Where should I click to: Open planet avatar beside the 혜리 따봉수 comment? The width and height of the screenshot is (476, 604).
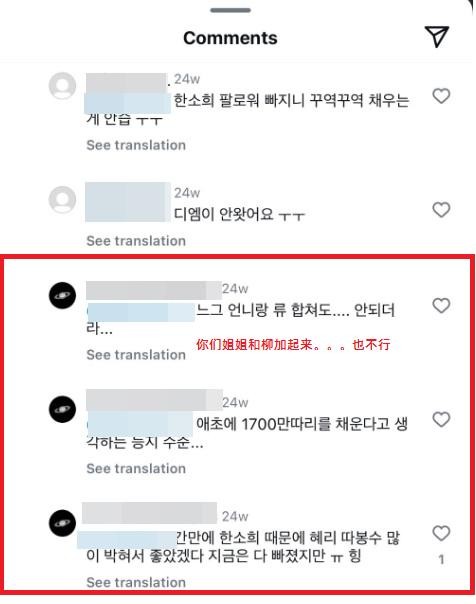coord(62,523)
